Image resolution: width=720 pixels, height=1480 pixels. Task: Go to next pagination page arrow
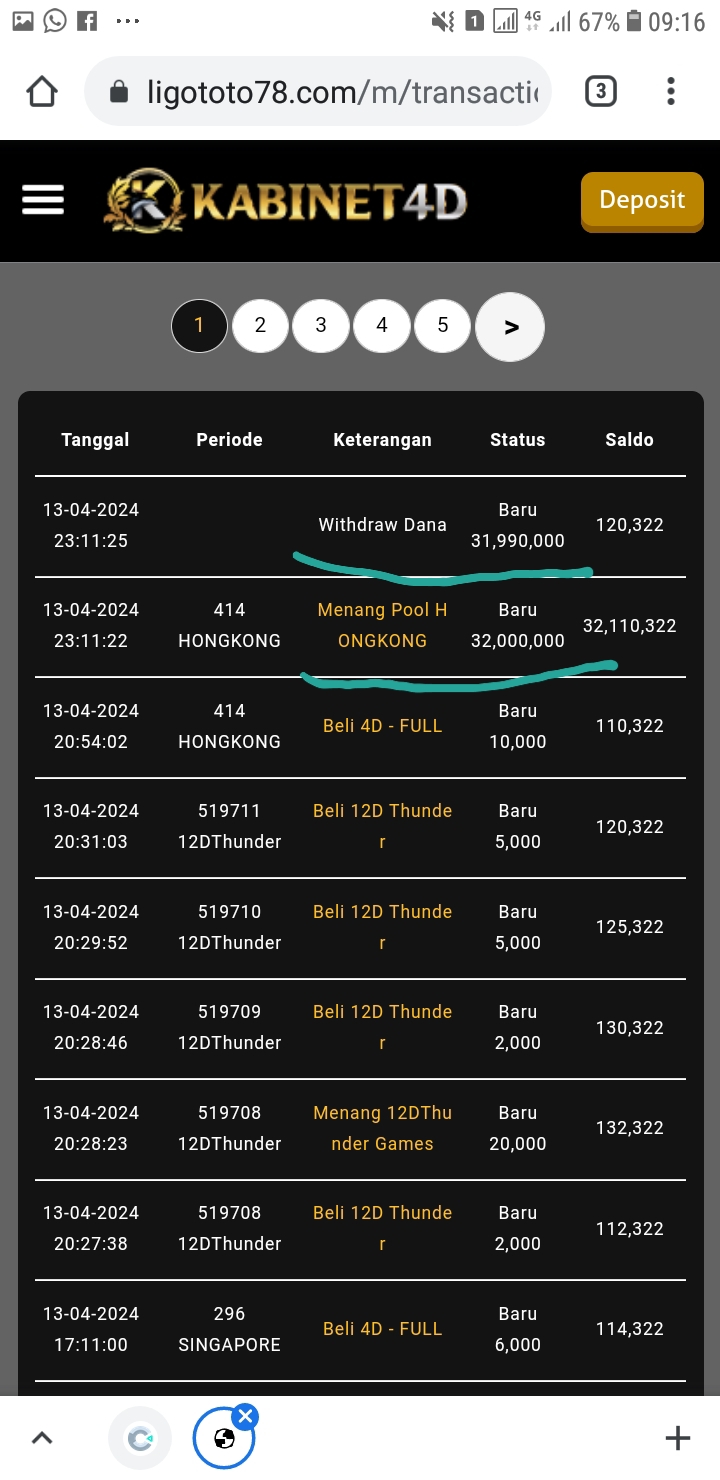pos(510,326)
